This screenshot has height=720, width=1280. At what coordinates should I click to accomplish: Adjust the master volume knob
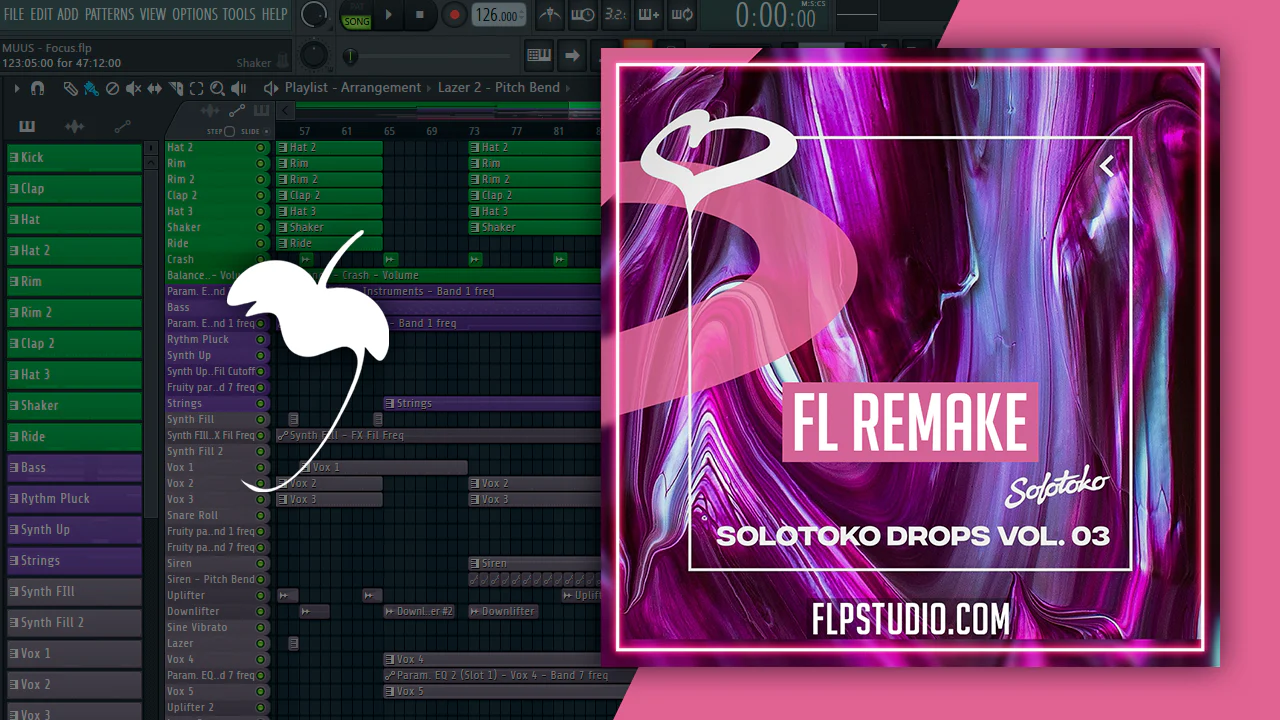tap(314, 14)
